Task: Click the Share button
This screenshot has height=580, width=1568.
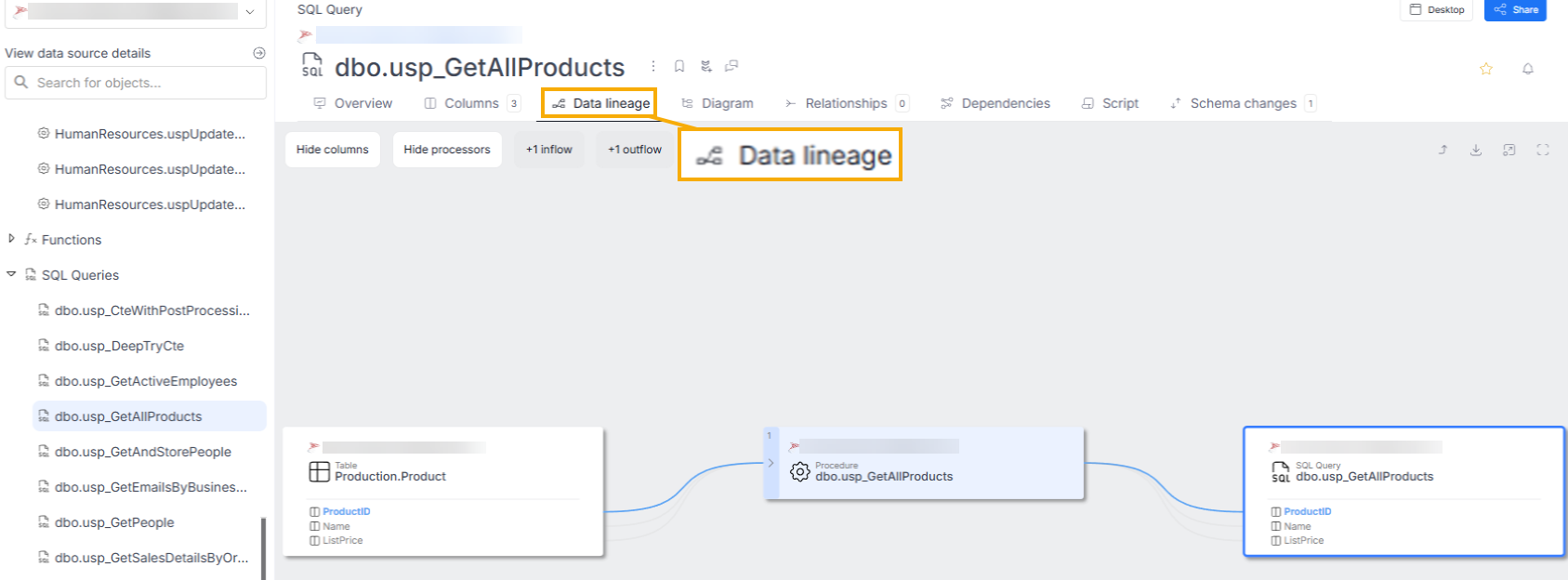Action: click(1515, 10)
